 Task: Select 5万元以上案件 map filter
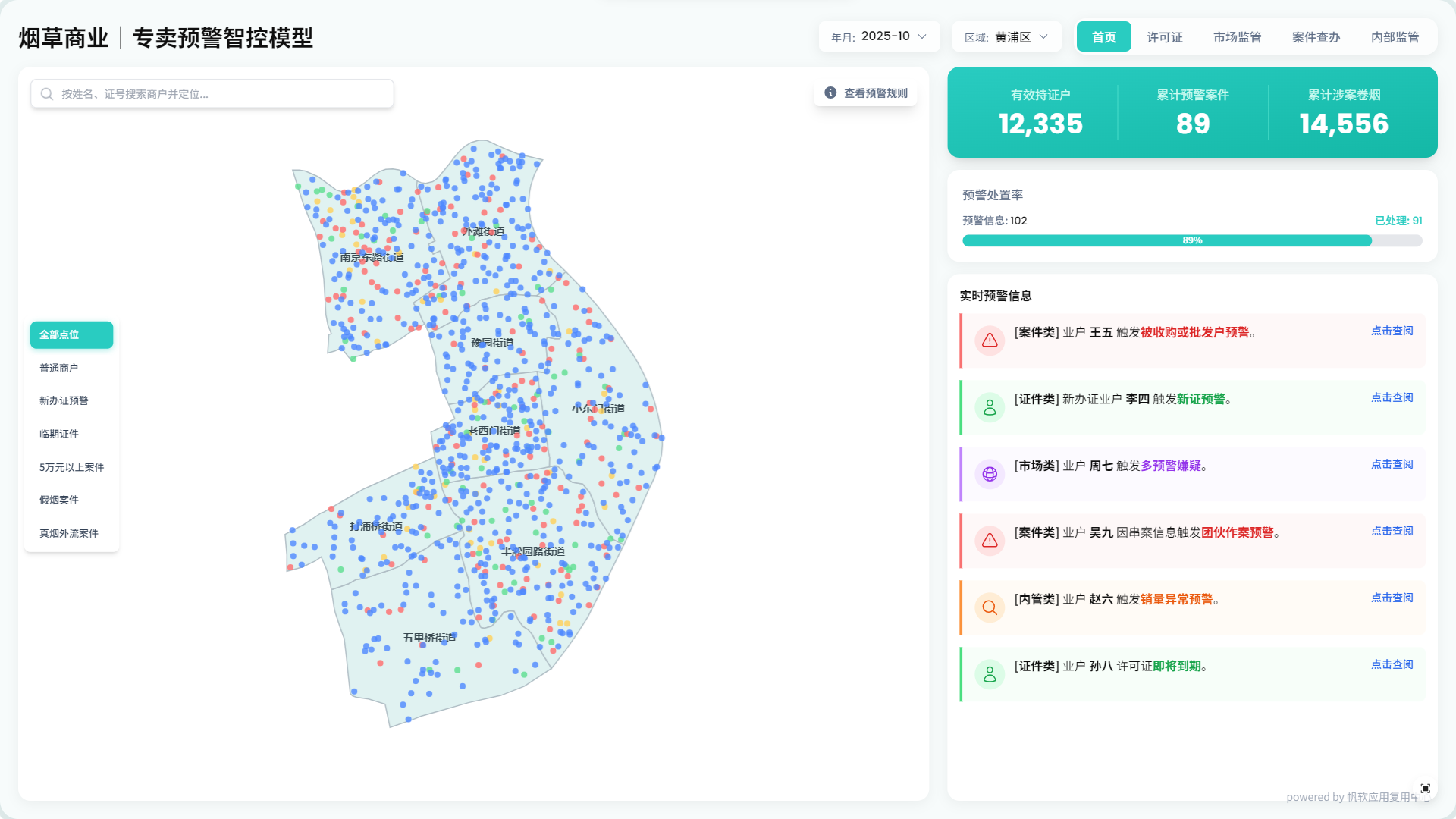pos(71,467)
